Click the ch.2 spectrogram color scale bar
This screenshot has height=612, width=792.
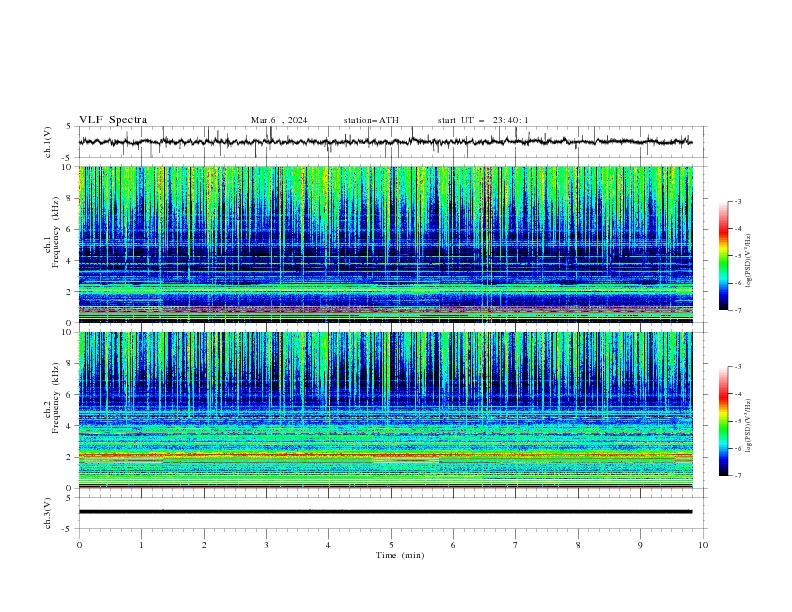tap(724, 421)
